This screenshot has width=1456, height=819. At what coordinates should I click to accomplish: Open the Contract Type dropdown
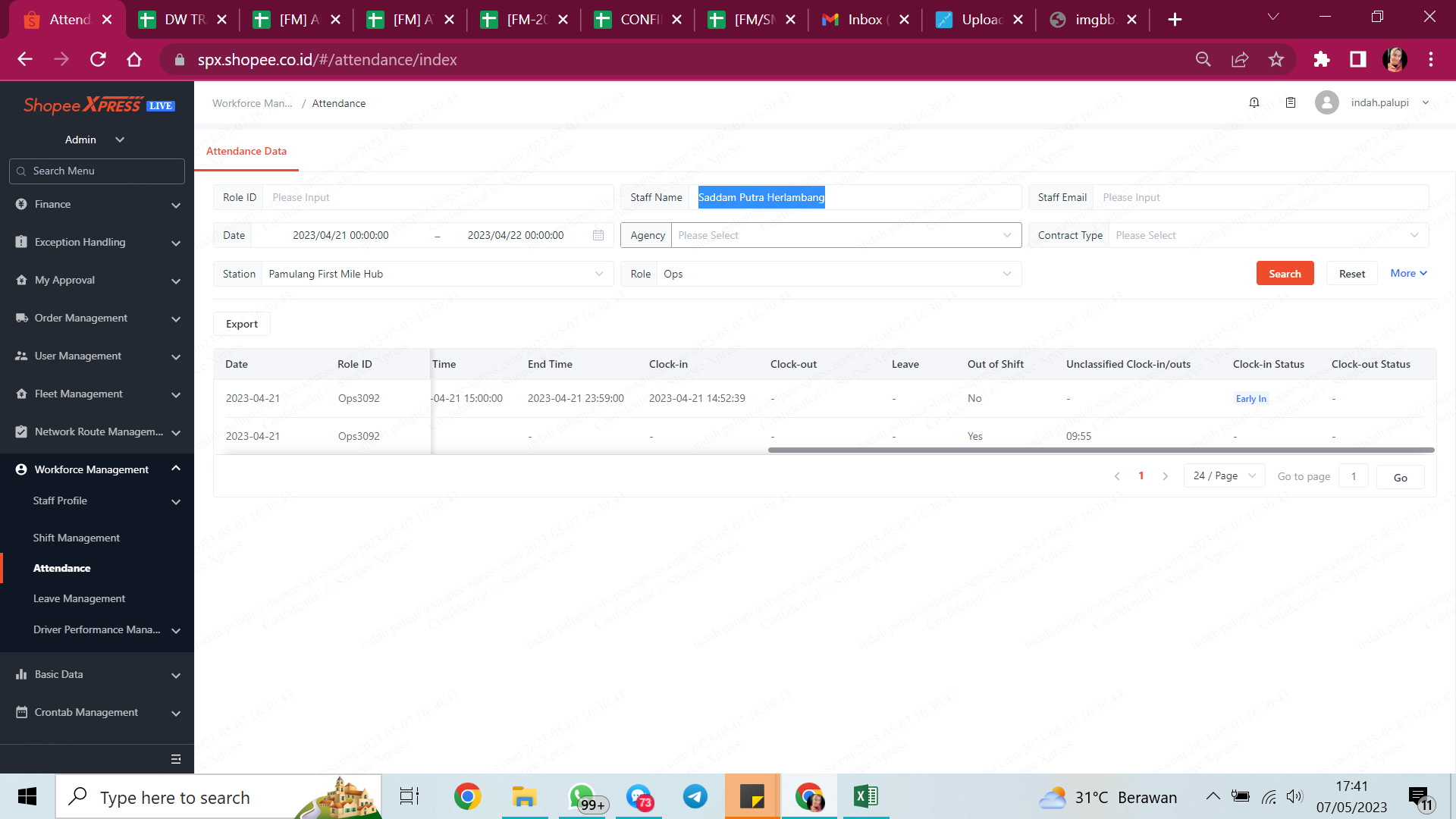point(1266,235)
